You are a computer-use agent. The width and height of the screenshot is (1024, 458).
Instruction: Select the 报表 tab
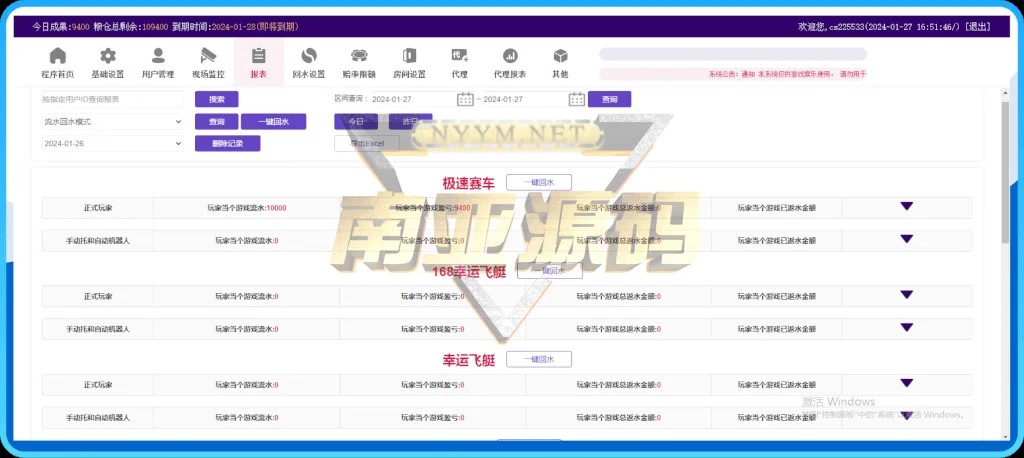pyautogui.click(x=258, y=62)
